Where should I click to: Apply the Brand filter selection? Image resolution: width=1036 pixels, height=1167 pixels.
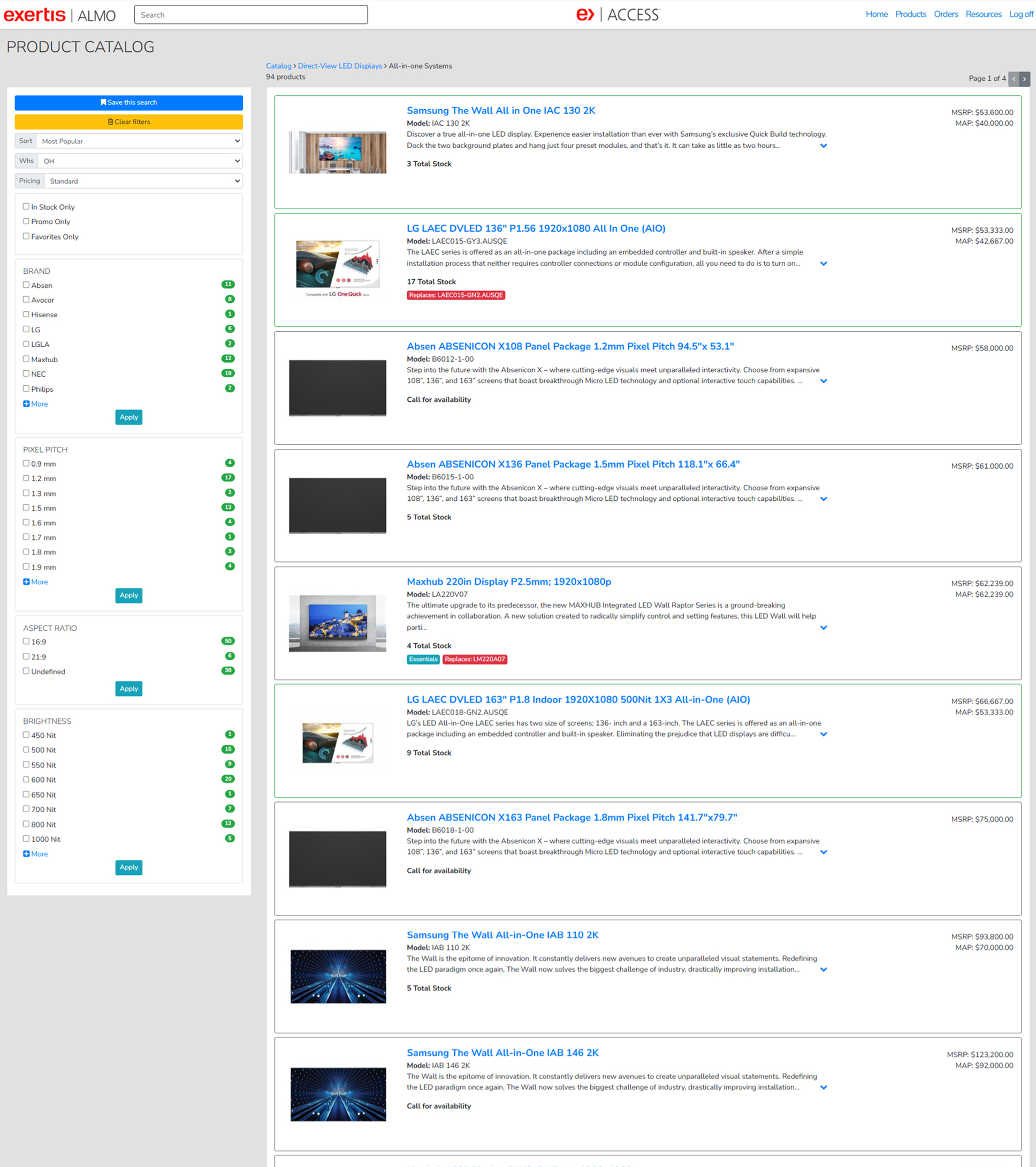pos(129,417)
